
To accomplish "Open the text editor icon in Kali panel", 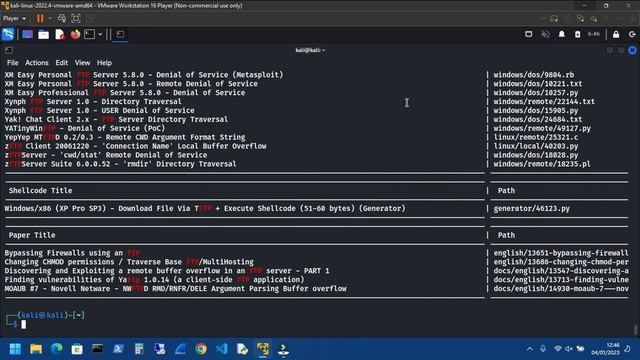I will coord(60,35).
